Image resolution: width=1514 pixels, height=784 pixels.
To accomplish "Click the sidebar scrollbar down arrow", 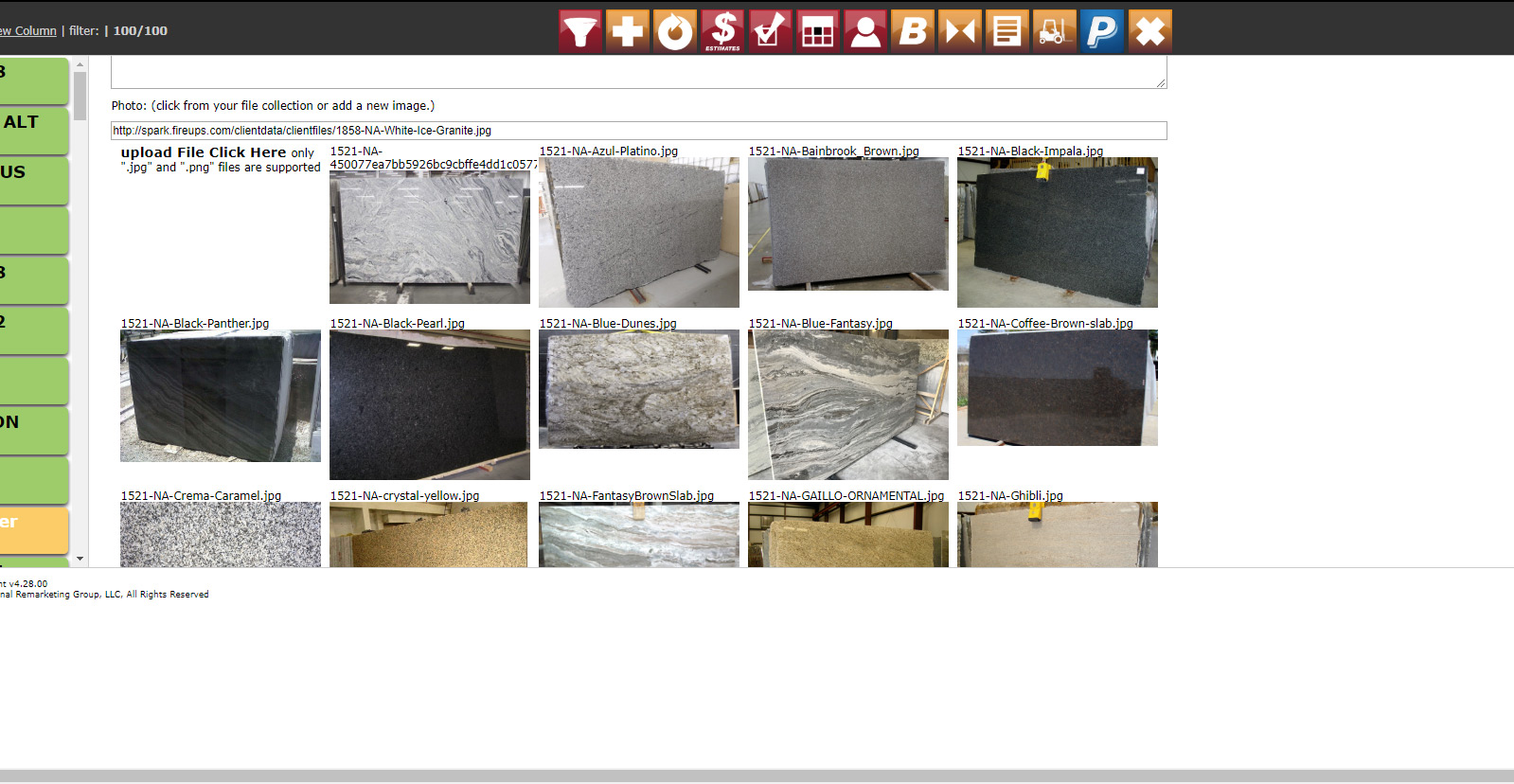I will tap(80, 559).
